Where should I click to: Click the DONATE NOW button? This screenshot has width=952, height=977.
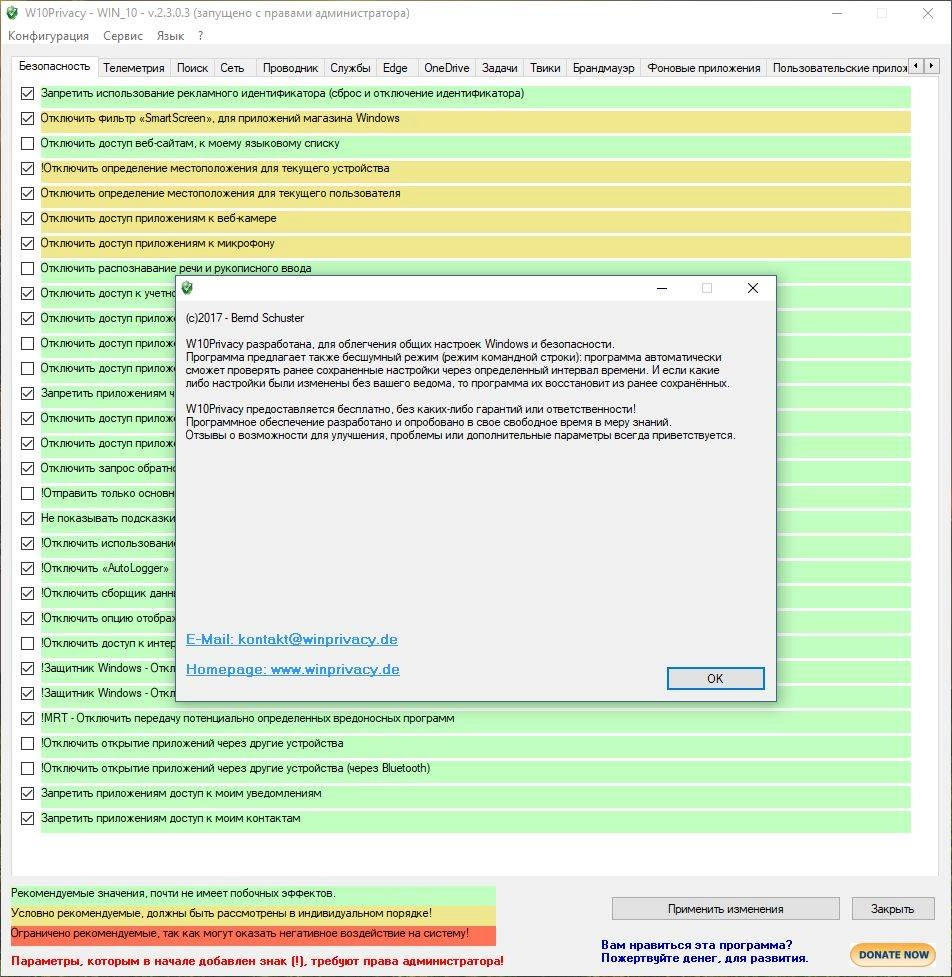point(893,954)
